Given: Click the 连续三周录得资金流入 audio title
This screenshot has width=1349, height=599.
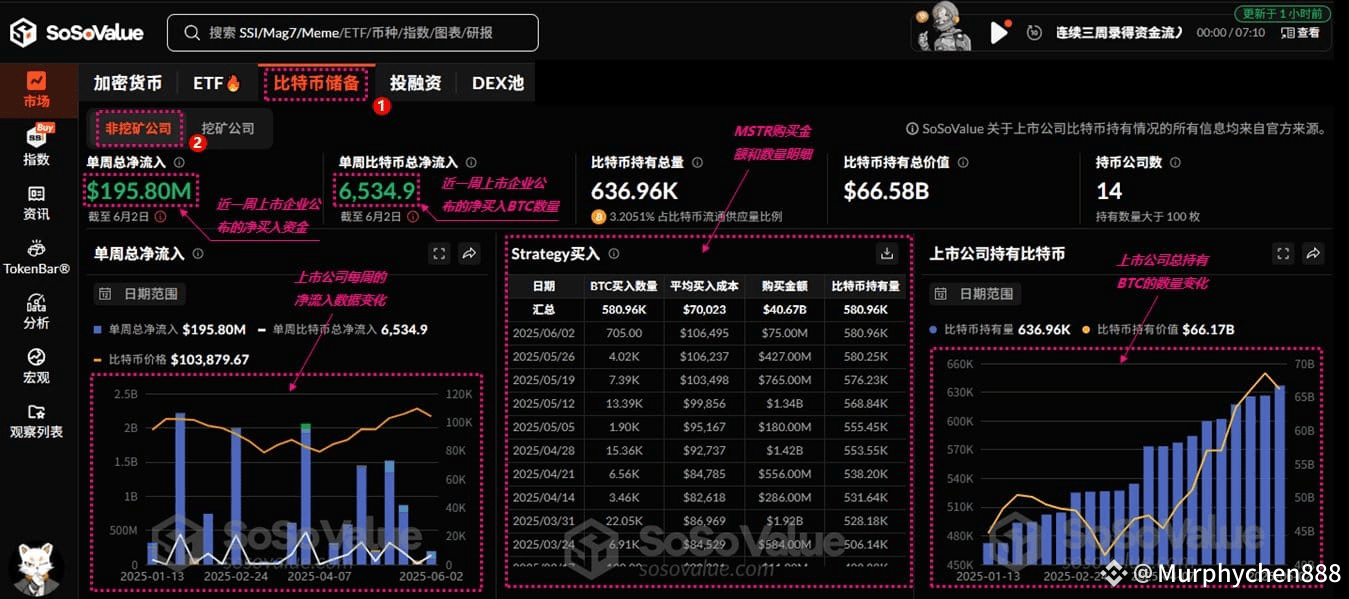Looking at the screenshot, I should (1119, 33).
